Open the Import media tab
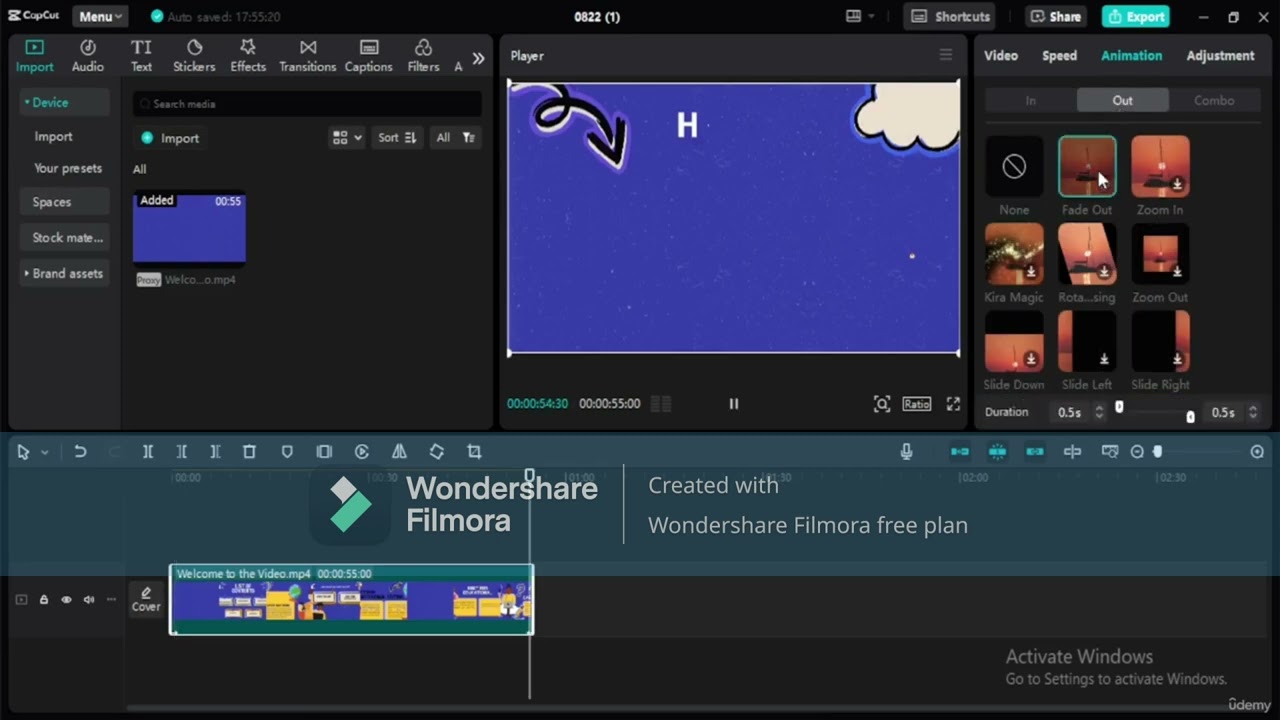Image resolution: width=1280 pixels, height=720 pixels. [34, 56]
